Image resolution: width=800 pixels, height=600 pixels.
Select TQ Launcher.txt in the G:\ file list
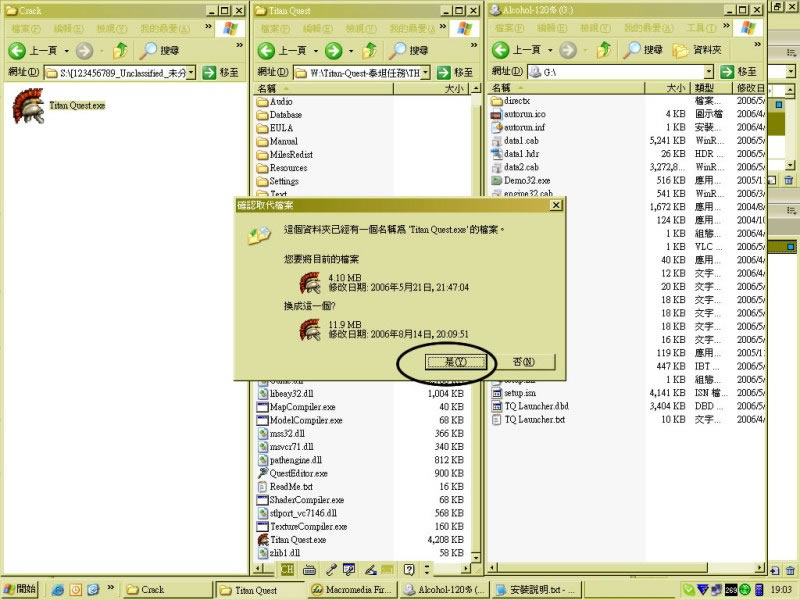[528, 420]
